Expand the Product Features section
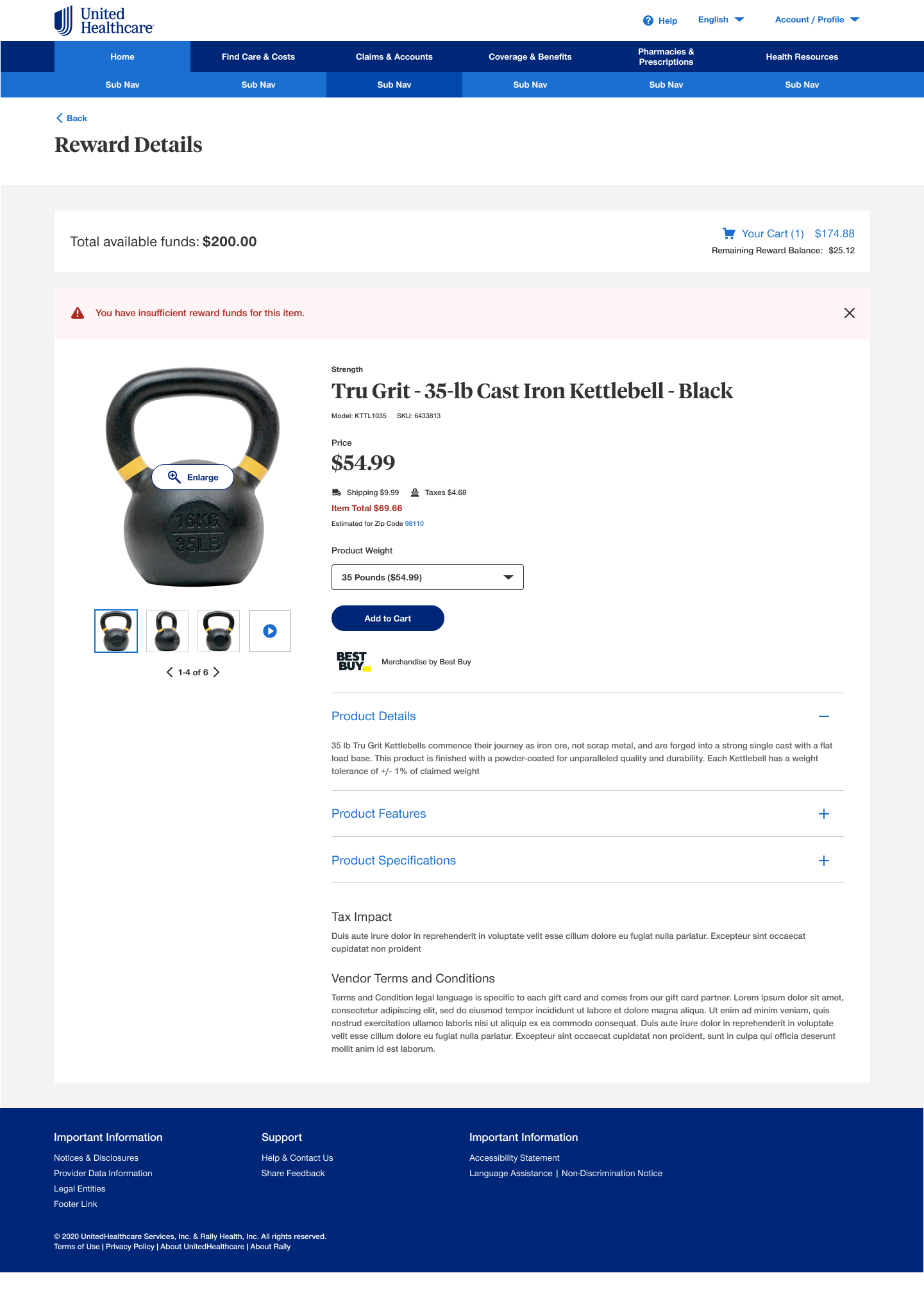The width and height of the screenshot is (924, 1298). [824, 814]
